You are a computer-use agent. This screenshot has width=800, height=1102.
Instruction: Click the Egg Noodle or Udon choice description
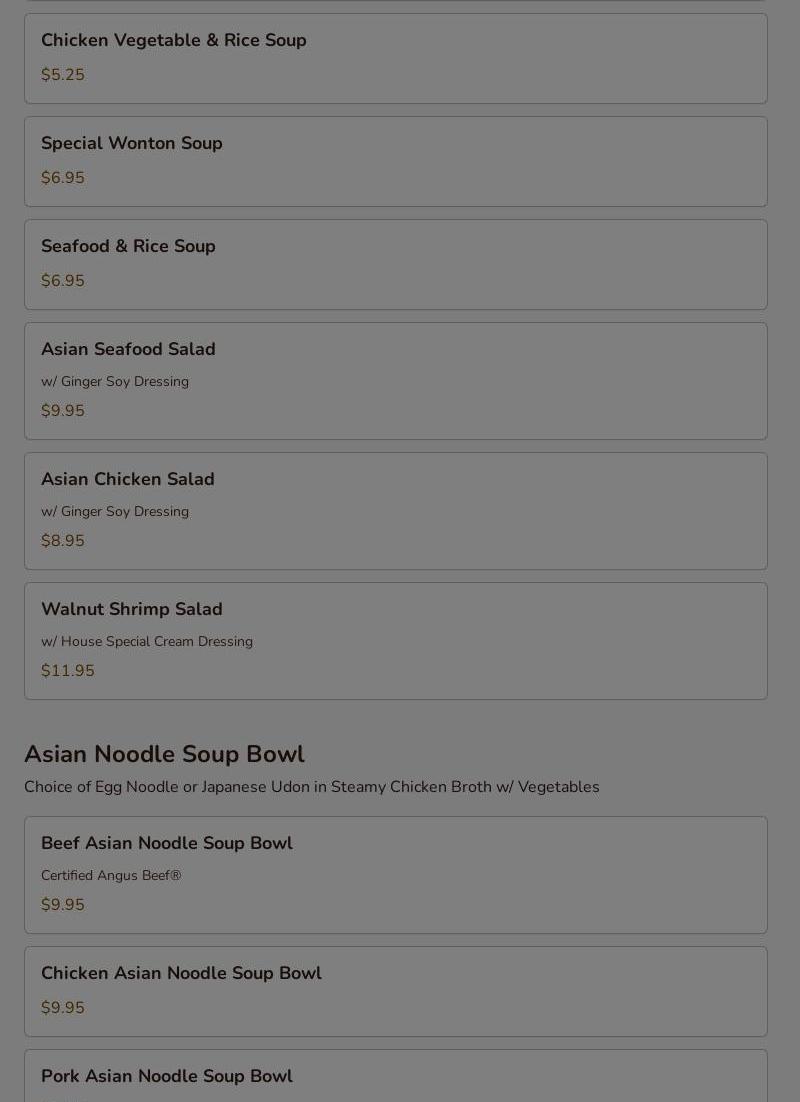click(311, 787)
